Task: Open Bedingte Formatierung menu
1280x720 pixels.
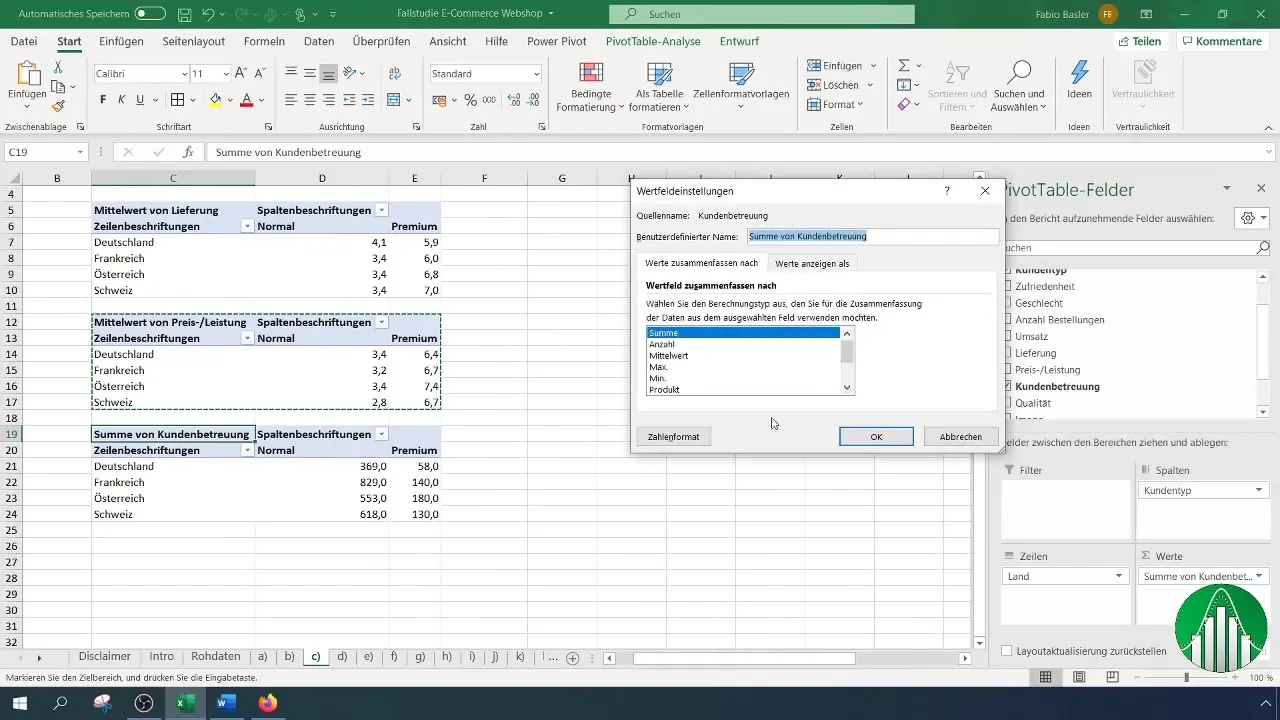Action: [590, 87]
